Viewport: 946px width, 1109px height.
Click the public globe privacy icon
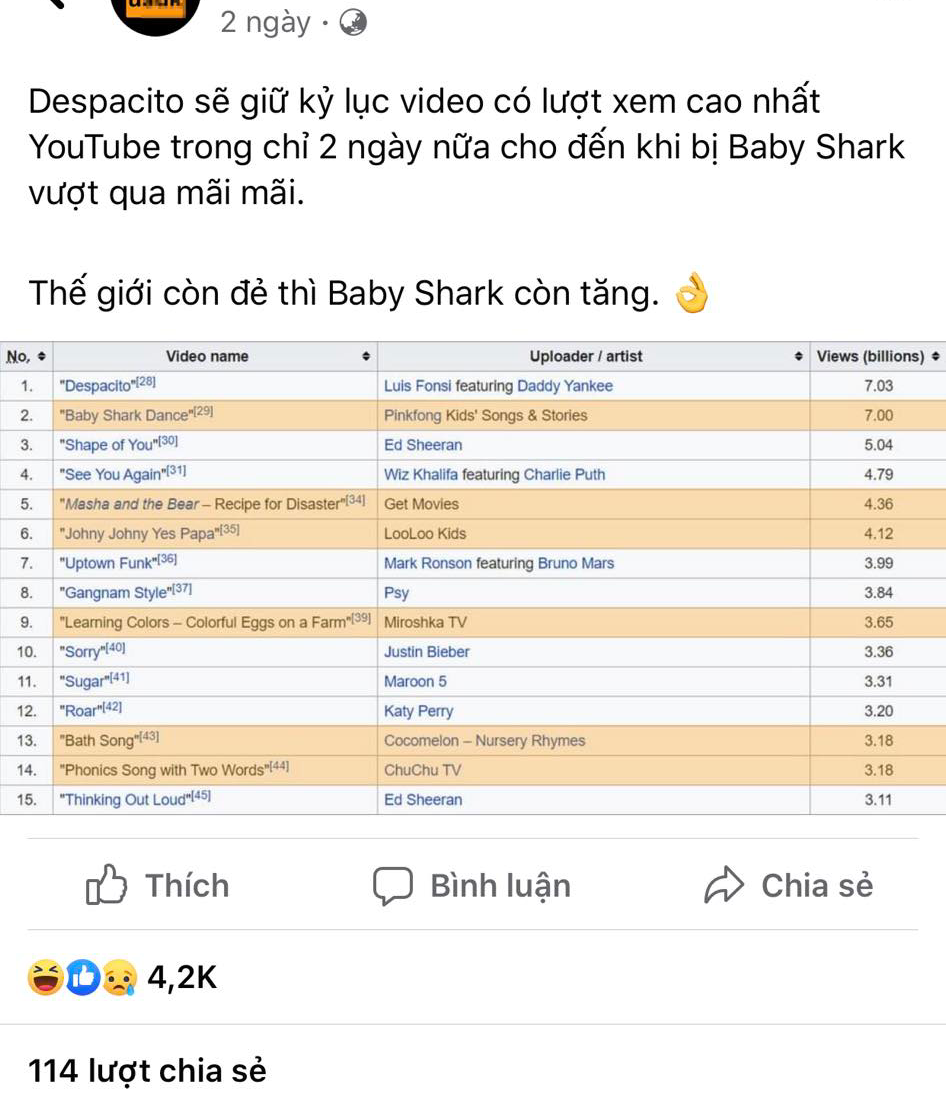[353, 23]
